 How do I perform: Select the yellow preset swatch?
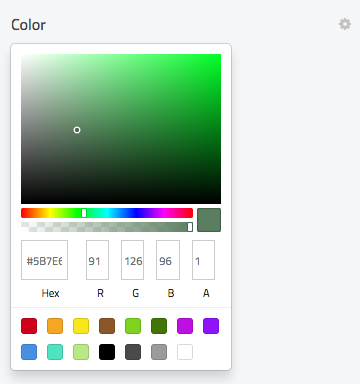81,326
